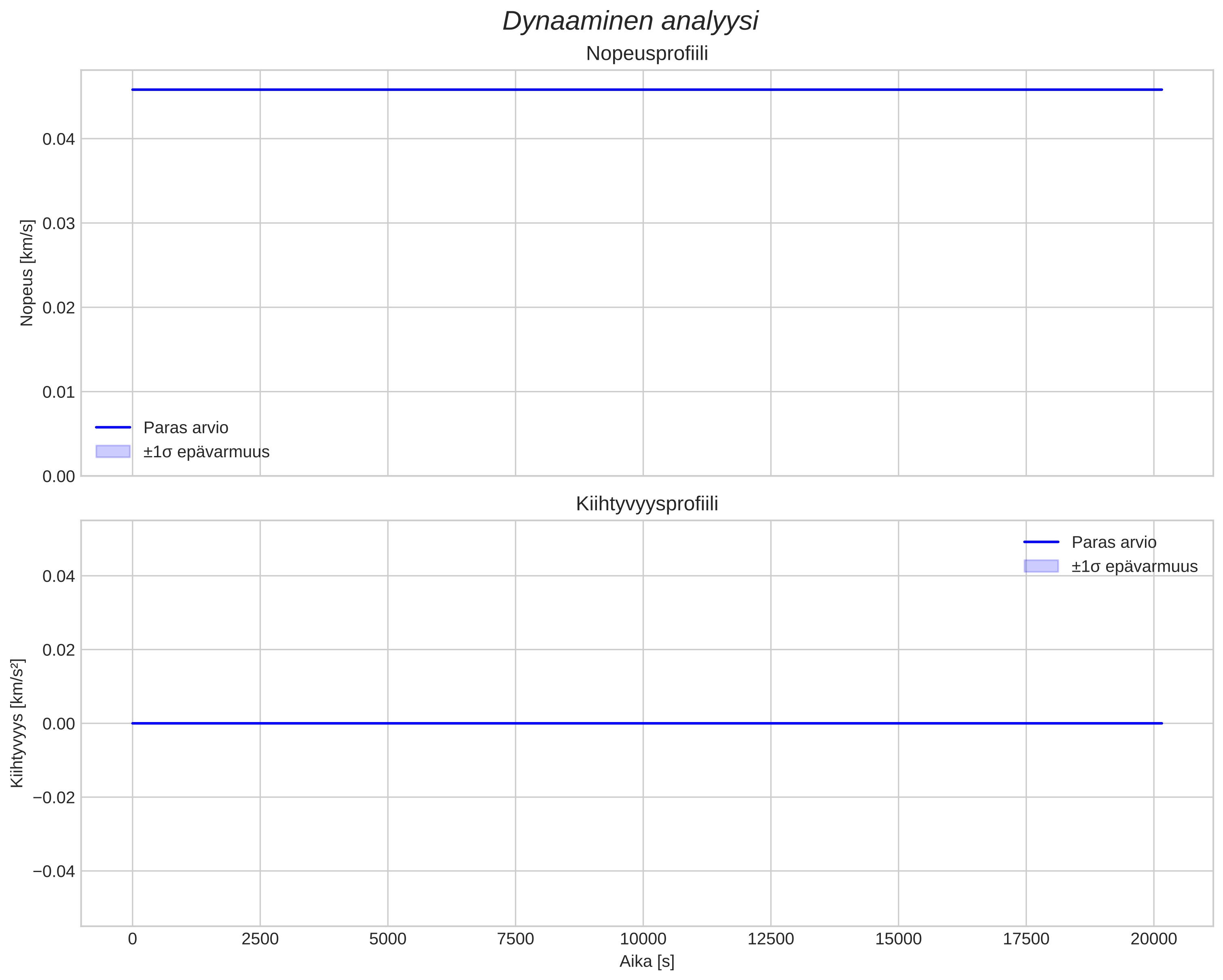
Task: Click the −0.04 tick on acceleration axis
Action: coord(54,871)
